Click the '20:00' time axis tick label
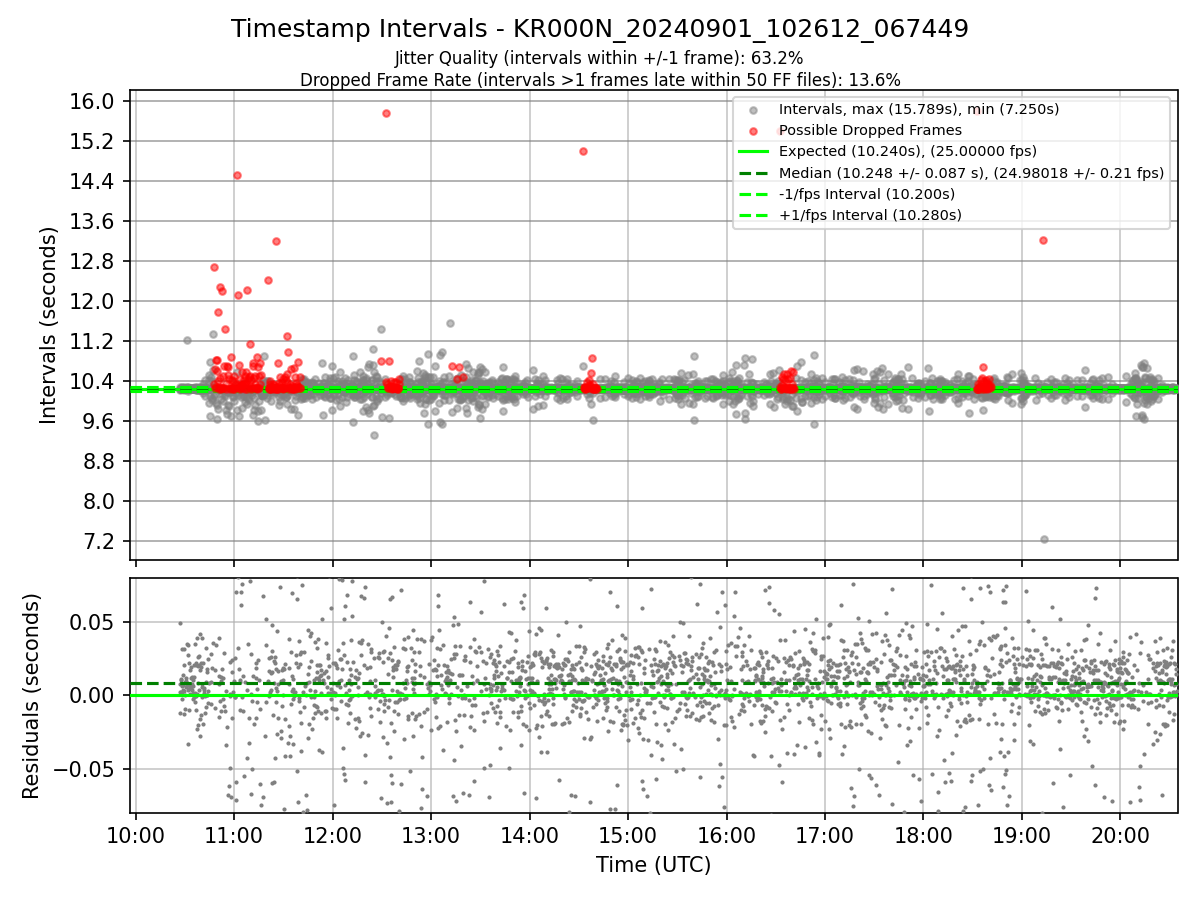1200x900 pixels. click(1120, 834)
